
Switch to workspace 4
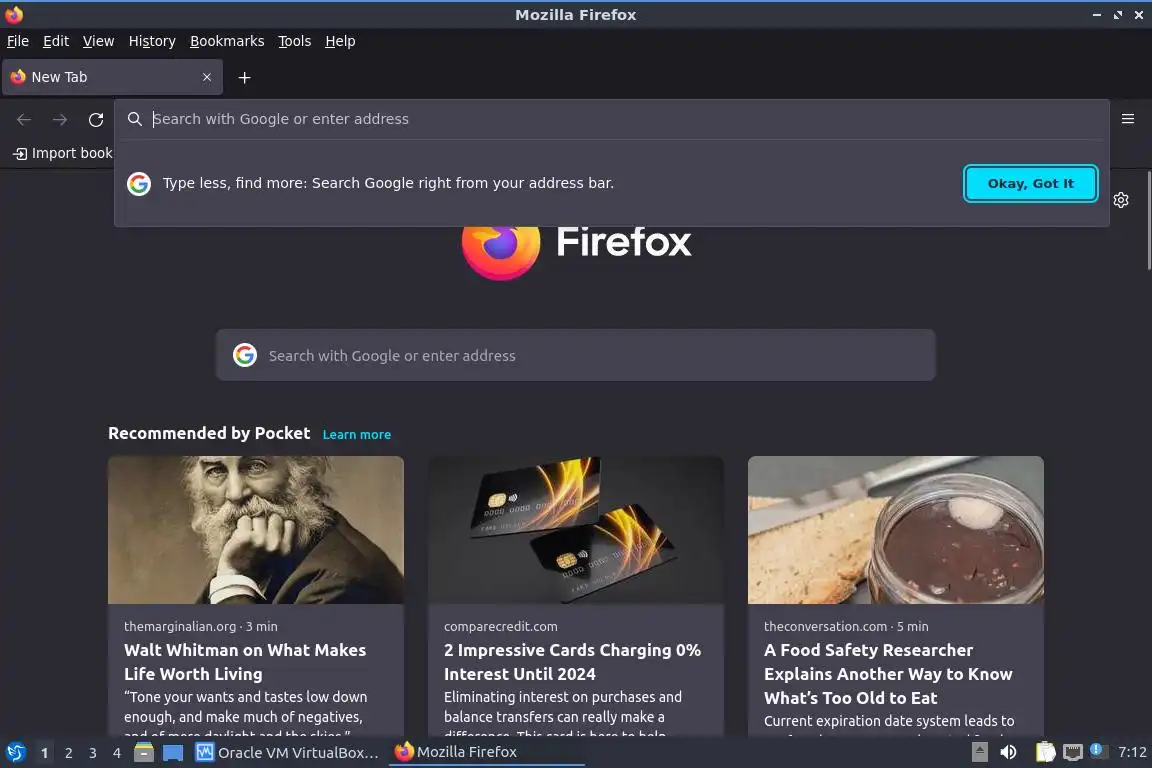point(117,753)
